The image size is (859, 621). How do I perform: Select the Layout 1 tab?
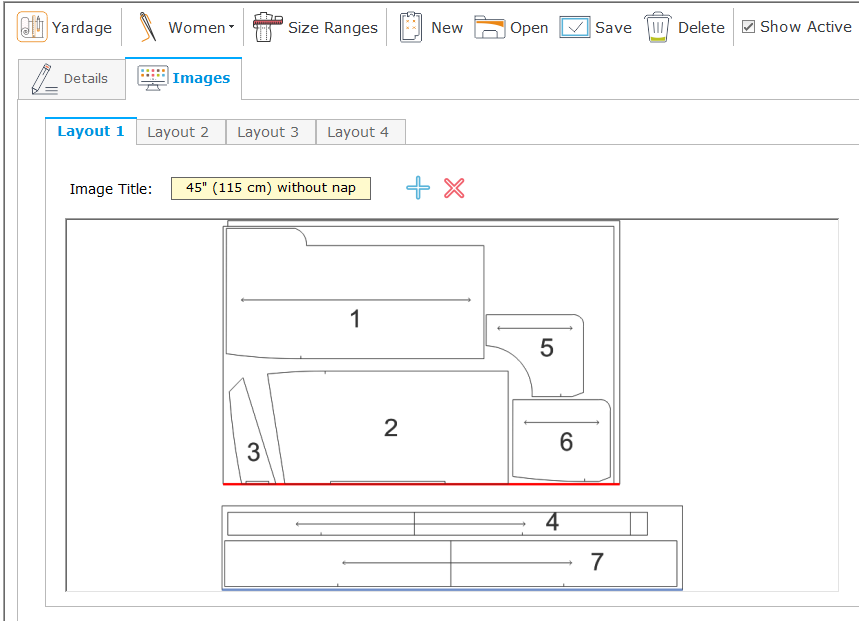click(x=90, y=131)
